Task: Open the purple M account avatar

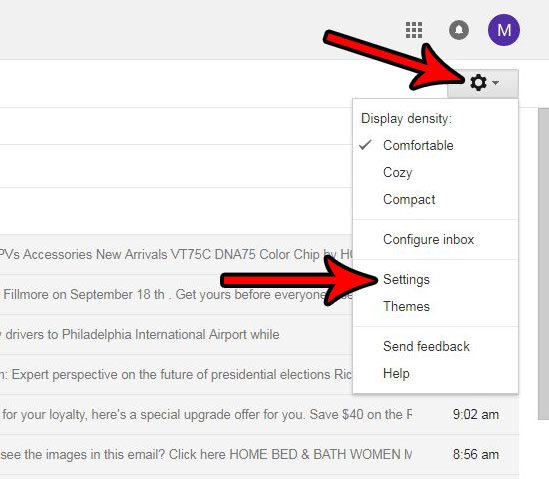Action: [503, 30]
